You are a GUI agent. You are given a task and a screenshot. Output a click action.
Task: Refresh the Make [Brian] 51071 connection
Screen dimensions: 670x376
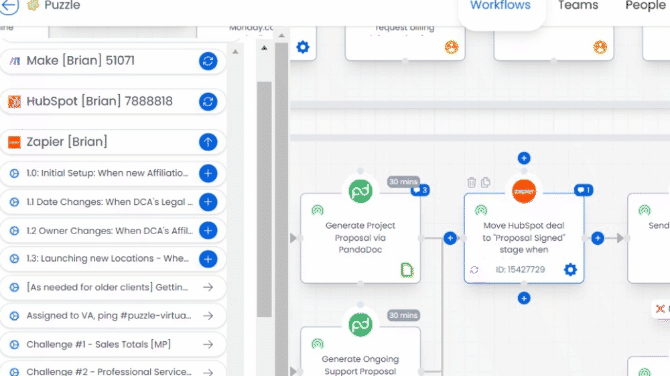point(208,61)
